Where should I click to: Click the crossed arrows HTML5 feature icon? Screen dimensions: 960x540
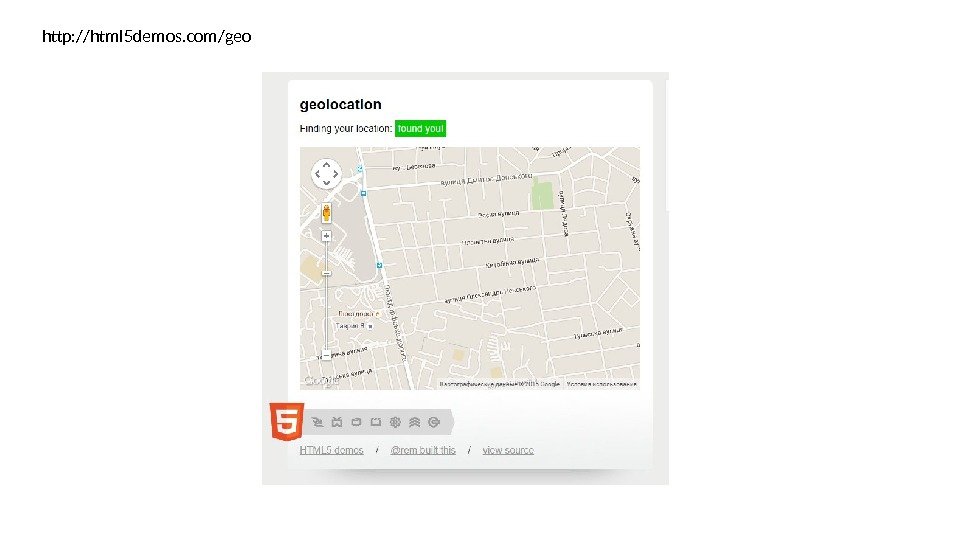pyautogui.click(x=336, y=422)
